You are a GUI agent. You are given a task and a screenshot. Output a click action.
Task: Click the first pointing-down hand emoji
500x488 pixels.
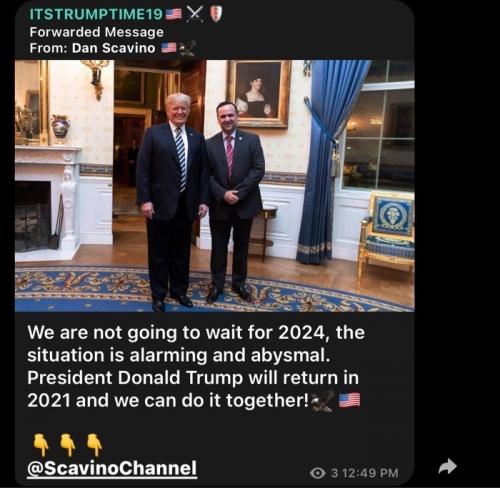41,444
